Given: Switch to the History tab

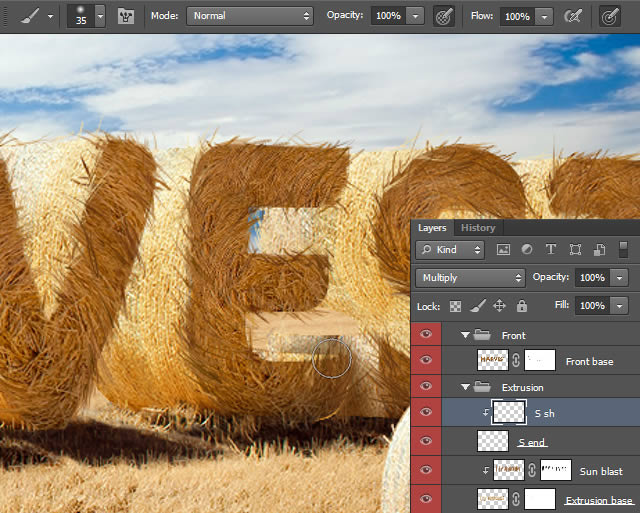Looking at the screenshot, I should 478,228.
